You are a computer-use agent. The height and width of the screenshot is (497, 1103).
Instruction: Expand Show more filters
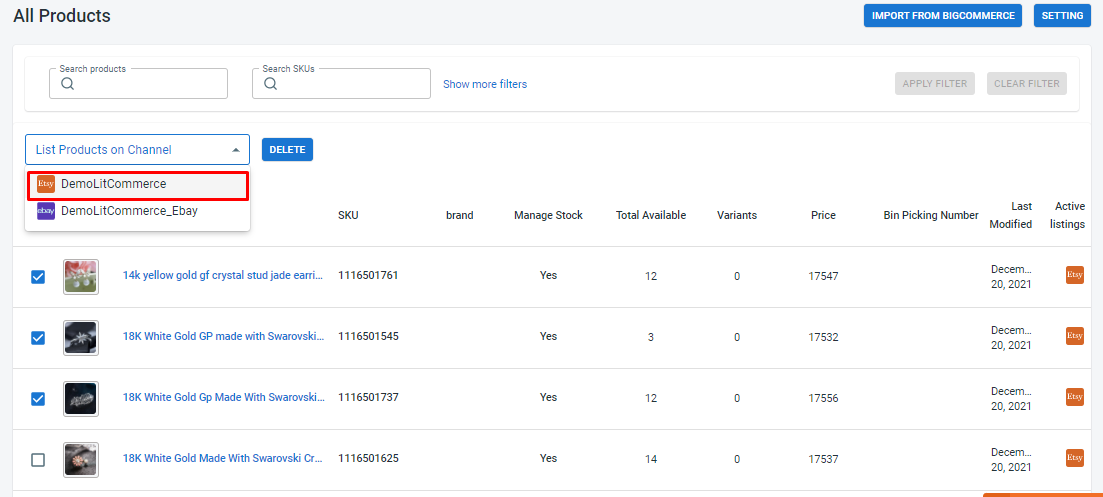click(x=485, y=84)
